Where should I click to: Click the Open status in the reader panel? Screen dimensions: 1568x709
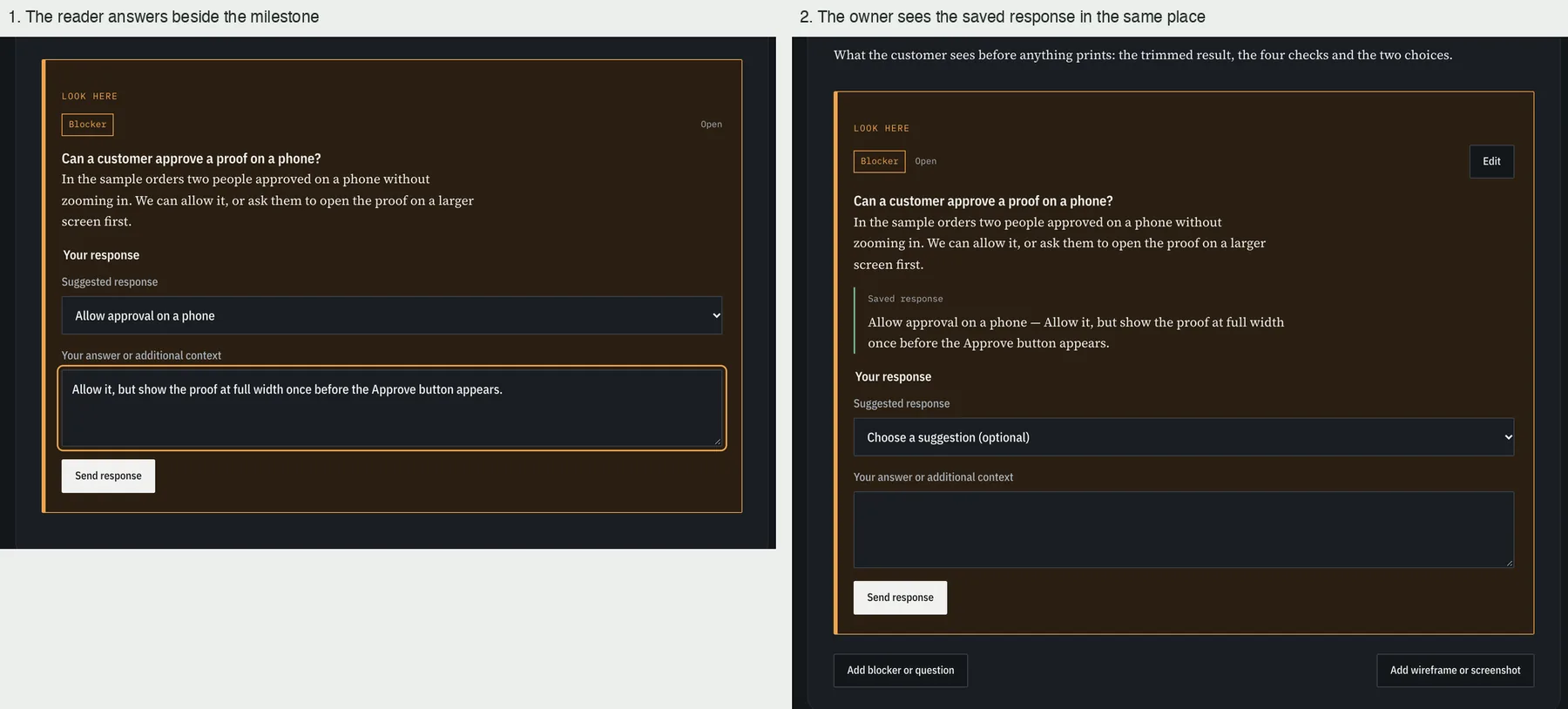pyautogui.click(x=711, y=125)
